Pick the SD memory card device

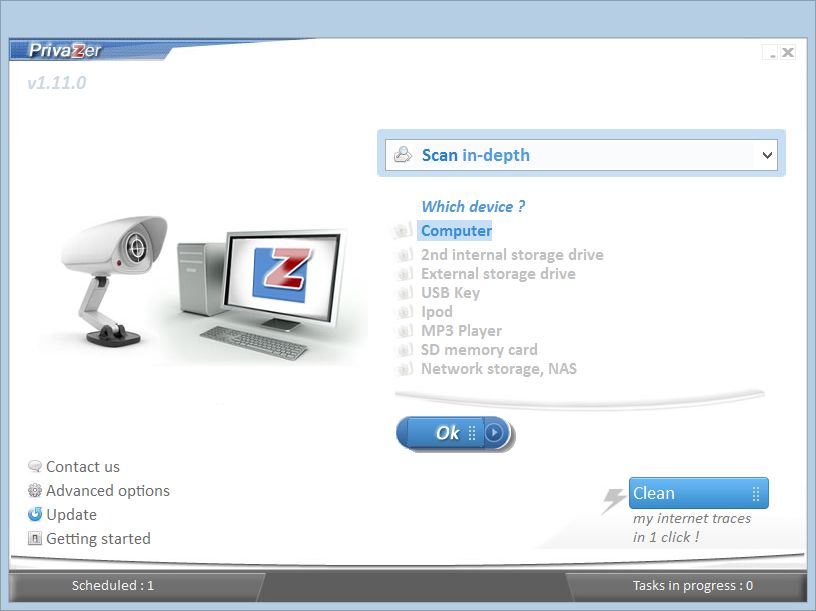(x=479, y=350)
